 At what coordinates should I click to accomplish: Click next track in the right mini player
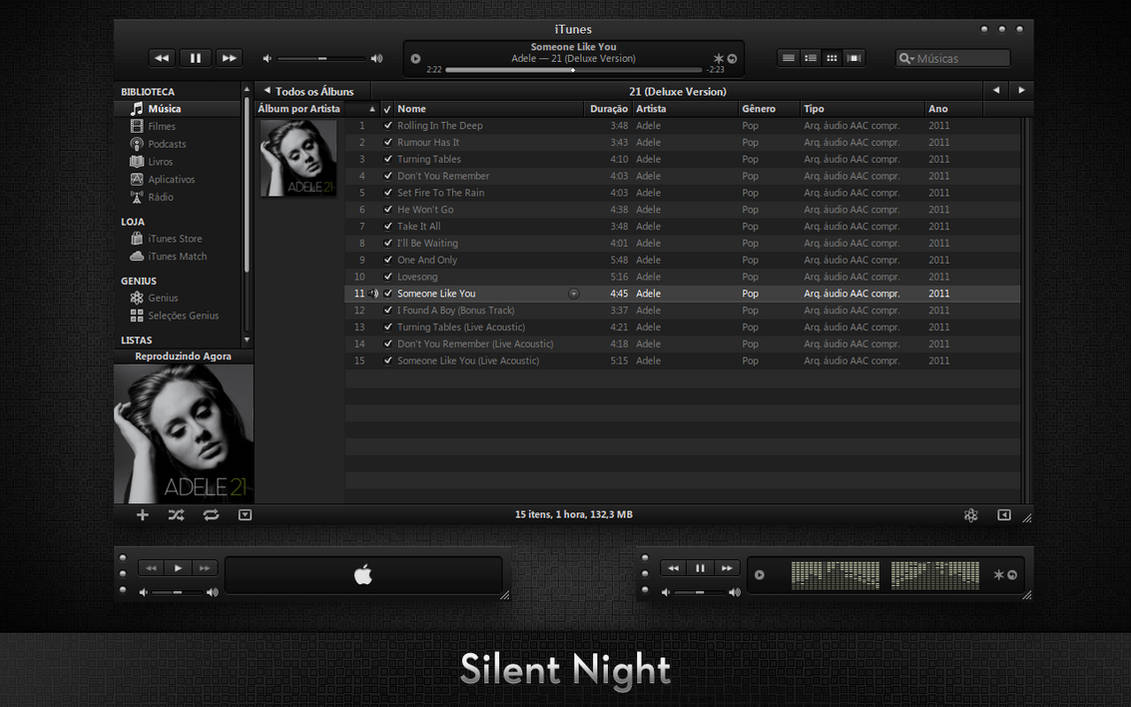[x=726, y=568]
